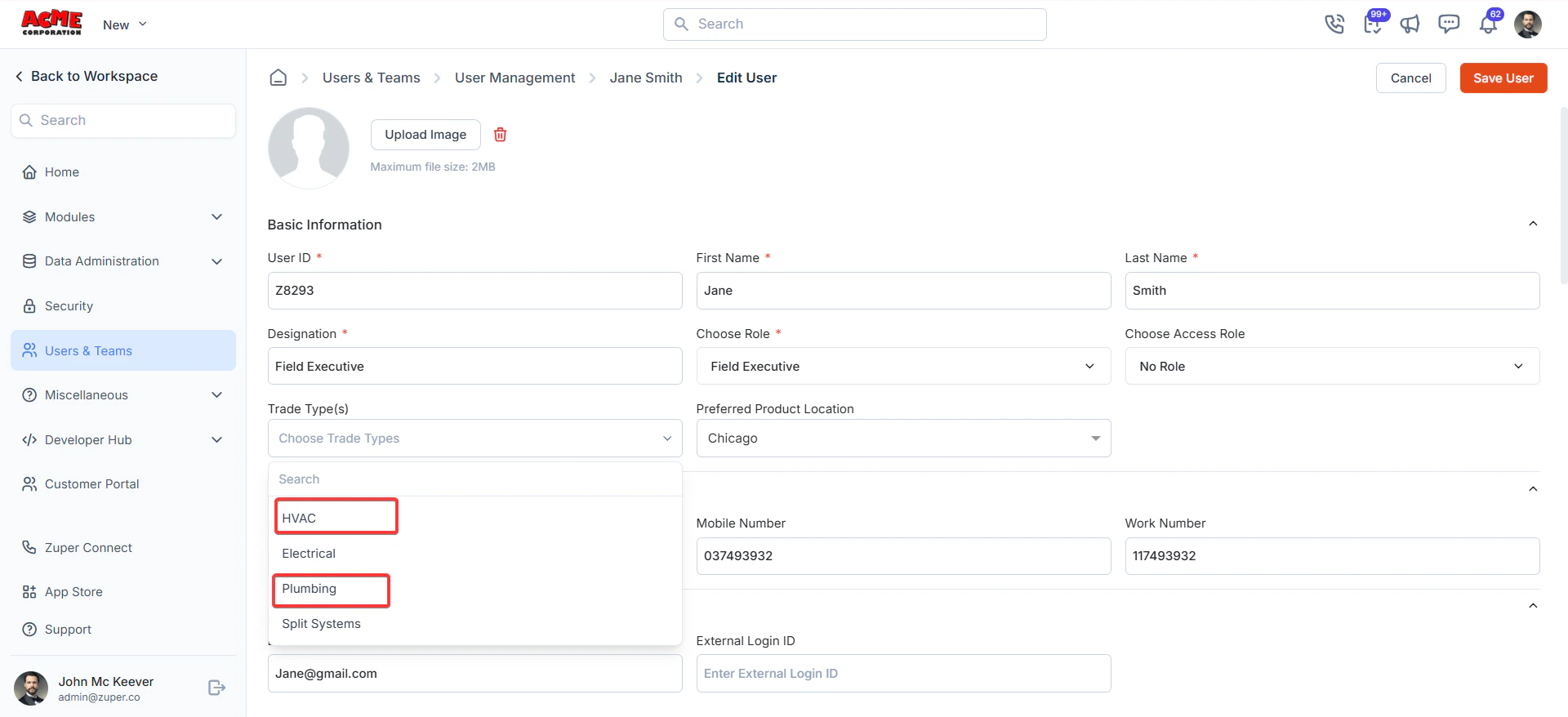Open the Choose Role dropdown
Image resolution: width=1568 pixels, height=717 pixels.
coord(903,366)
